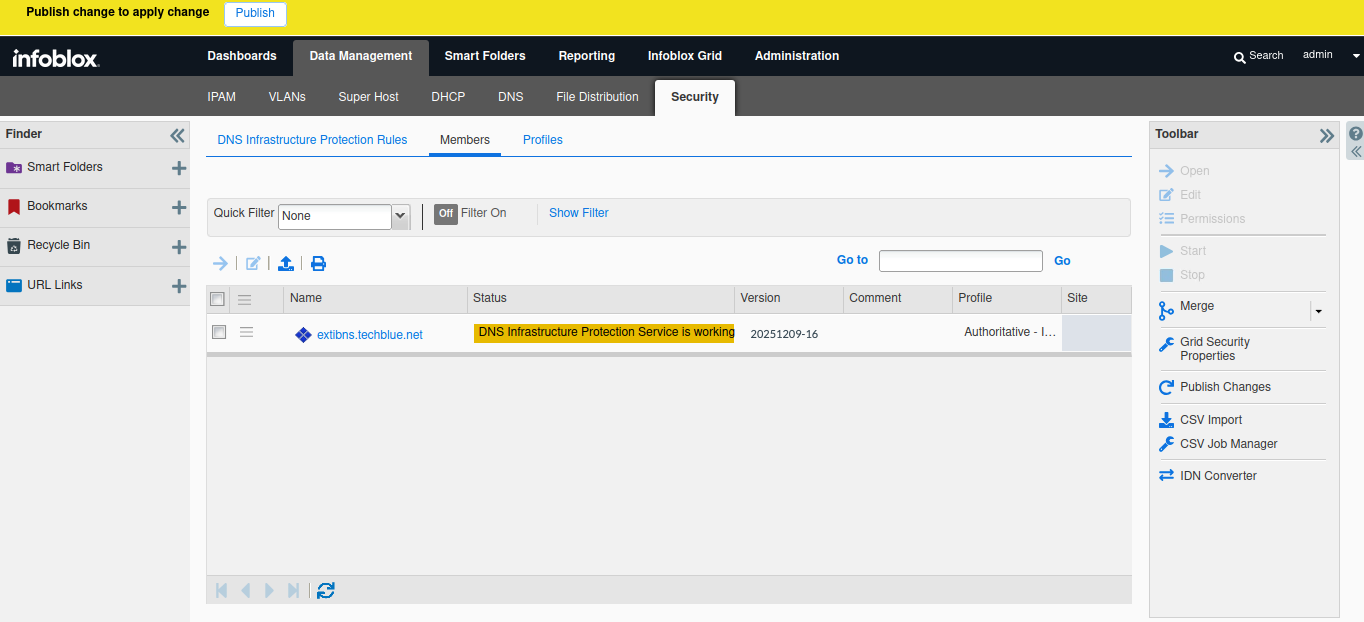Click the refresh icon in the table footer
This screenshot has width=1364, height=622.
click(326, 591)
